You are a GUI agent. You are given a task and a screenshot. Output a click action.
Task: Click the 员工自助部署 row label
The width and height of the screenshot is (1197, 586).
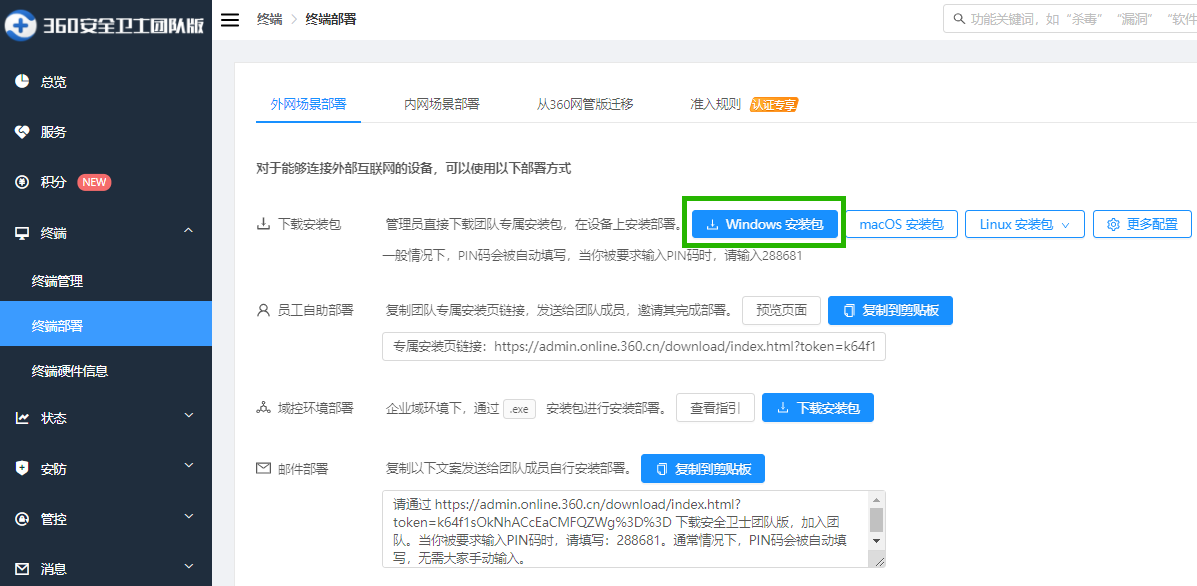pos(316,311)
